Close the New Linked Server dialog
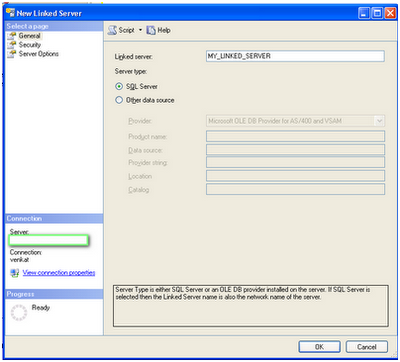This screenshot has height=362, width=400. pyautogui.click(x=390, y=14)
